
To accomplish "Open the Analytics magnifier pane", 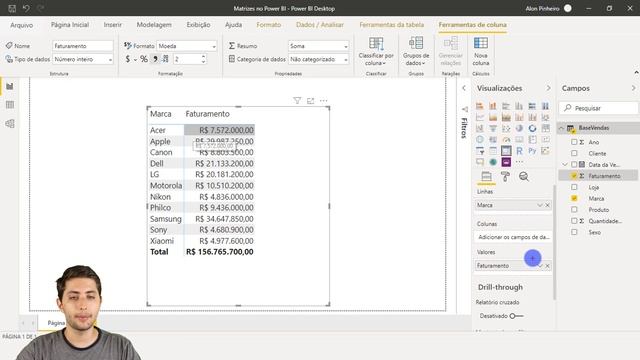I will click(x=524, y=176).
